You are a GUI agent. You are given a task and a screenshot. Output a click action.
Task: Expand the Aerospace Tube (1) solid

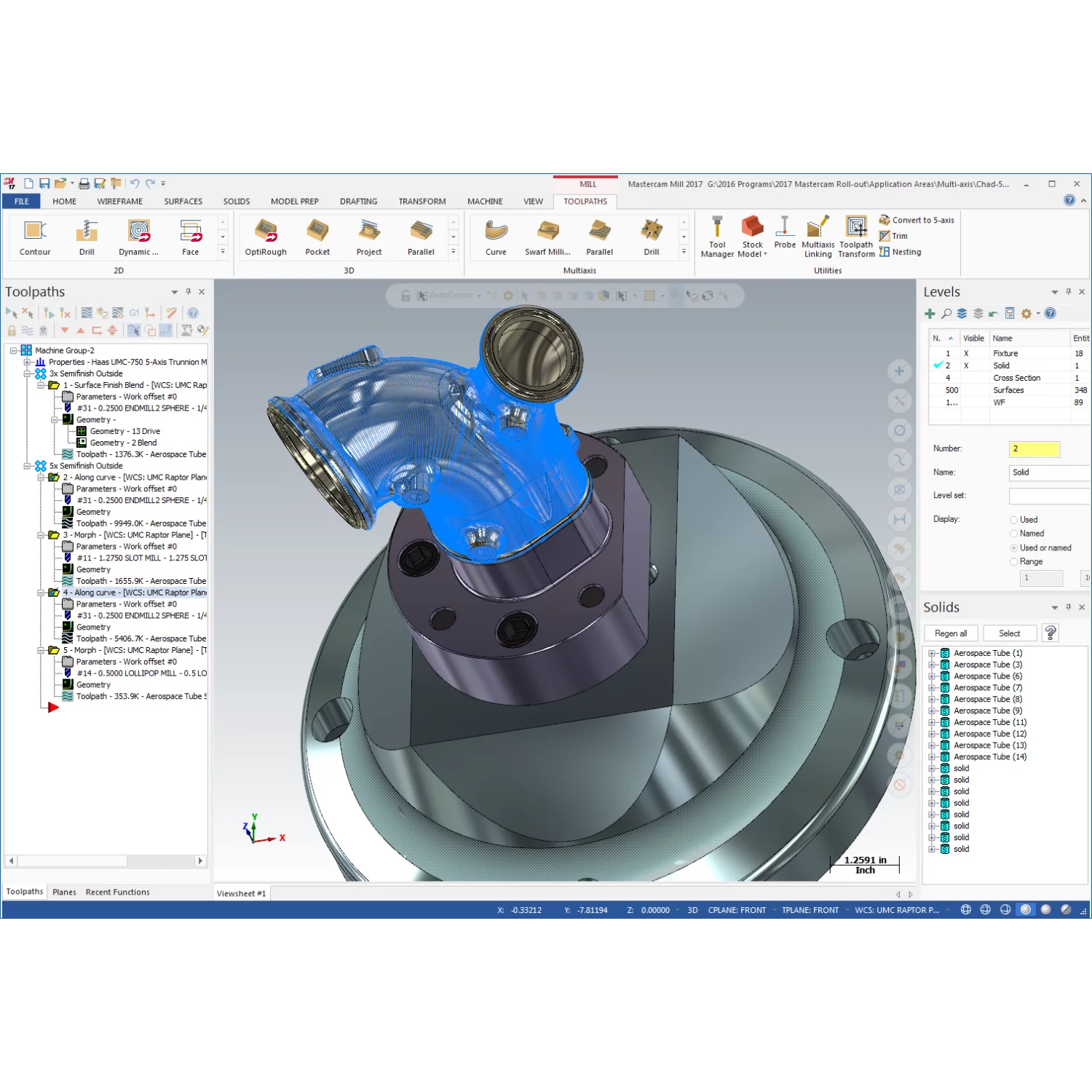(931, 654)
